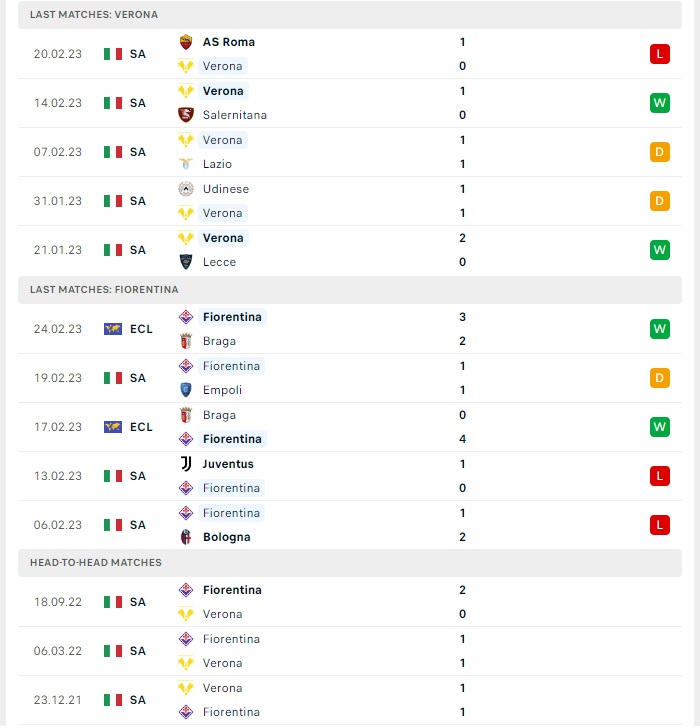Click the green W badge for Verona–Salernitana
Image resolution: width=700 pixels, height=728 pixels.
coord(660,103)
